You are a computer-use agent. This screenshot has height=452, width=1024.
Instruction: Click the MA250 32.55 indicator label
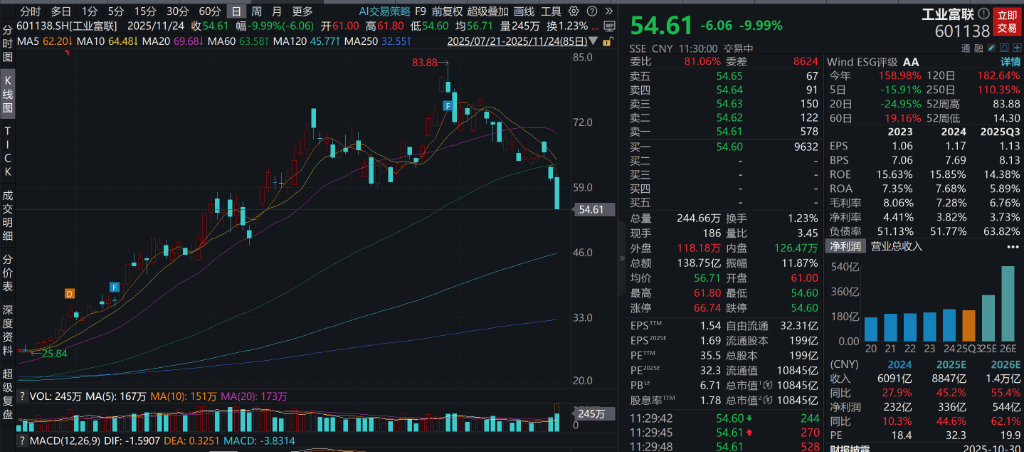click(378, 40)
